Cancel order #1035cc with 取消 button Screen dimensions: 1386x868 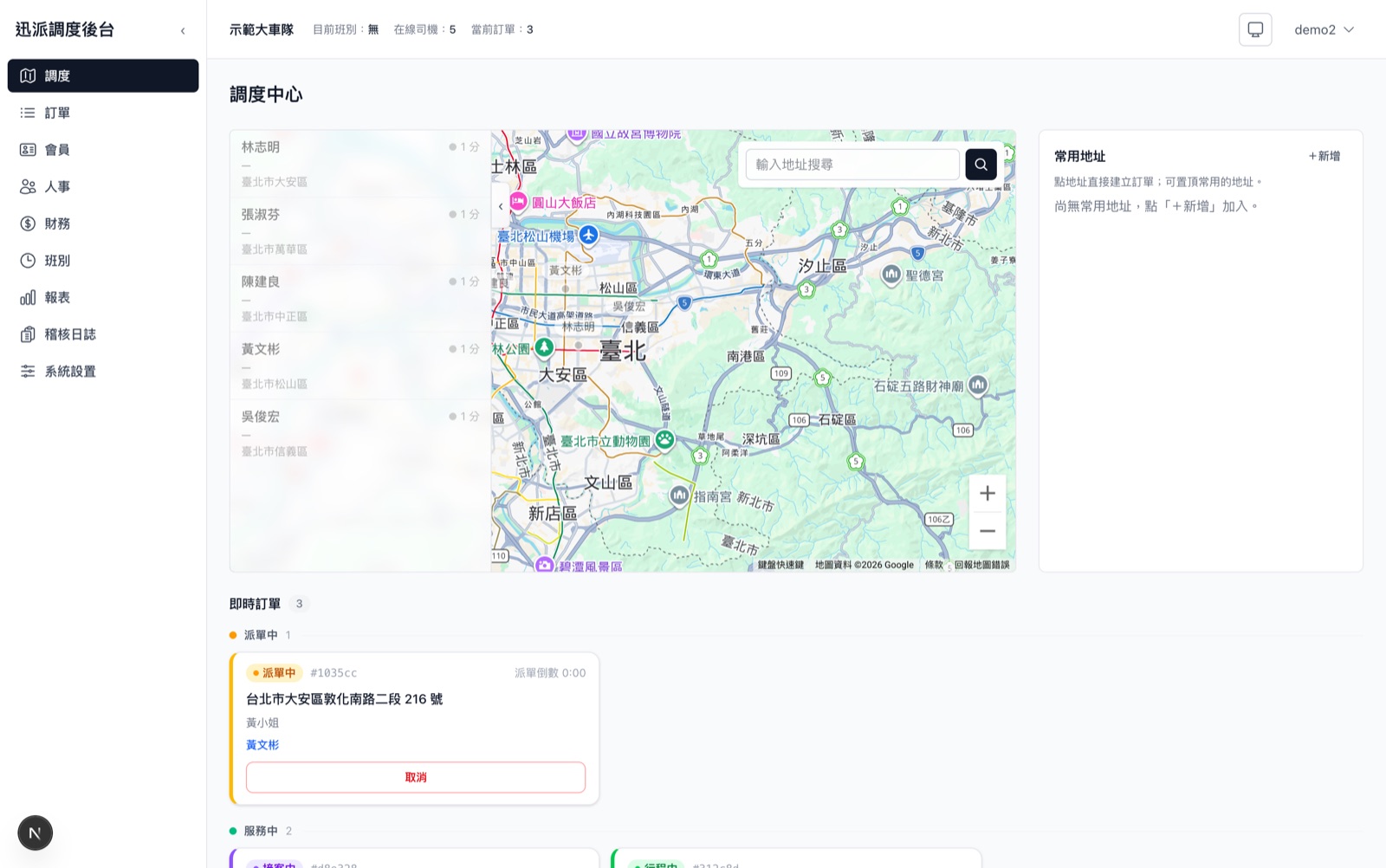click(x=416, y=777)
